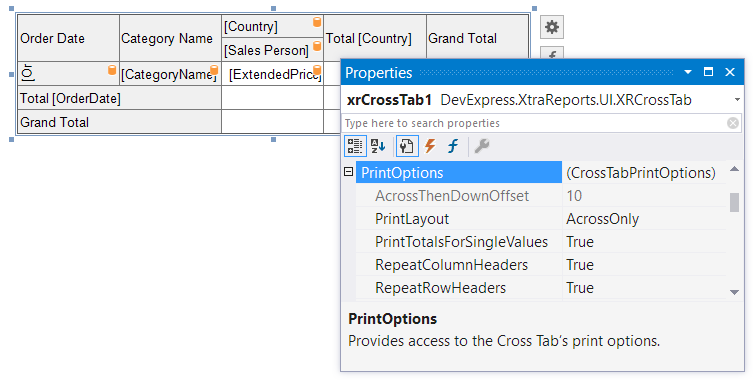Clear the property search box
Image resolution: width=754 pixels, height=381 pixels.
pos(732,123)
